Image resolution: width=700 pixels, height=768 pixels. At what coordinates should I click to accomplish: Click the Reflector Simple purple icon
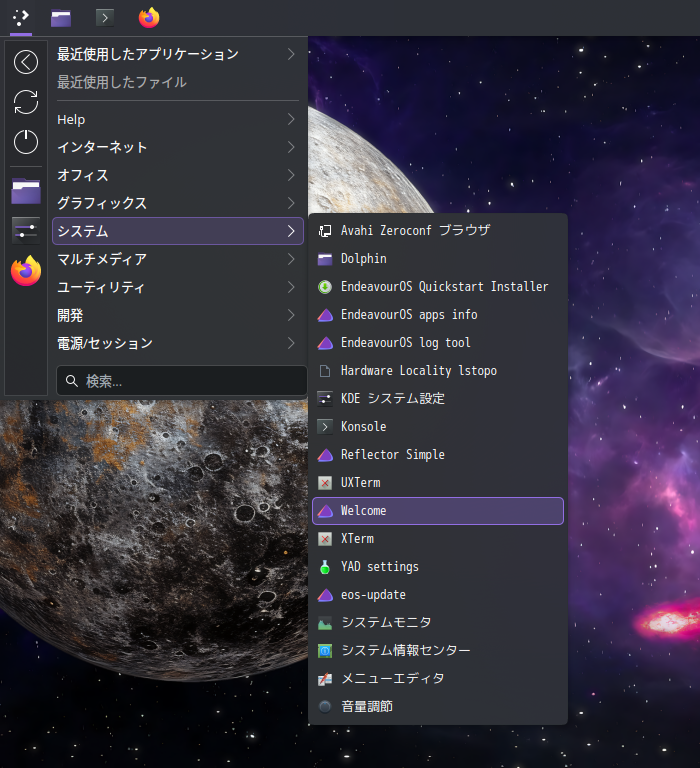coord(325,455)
